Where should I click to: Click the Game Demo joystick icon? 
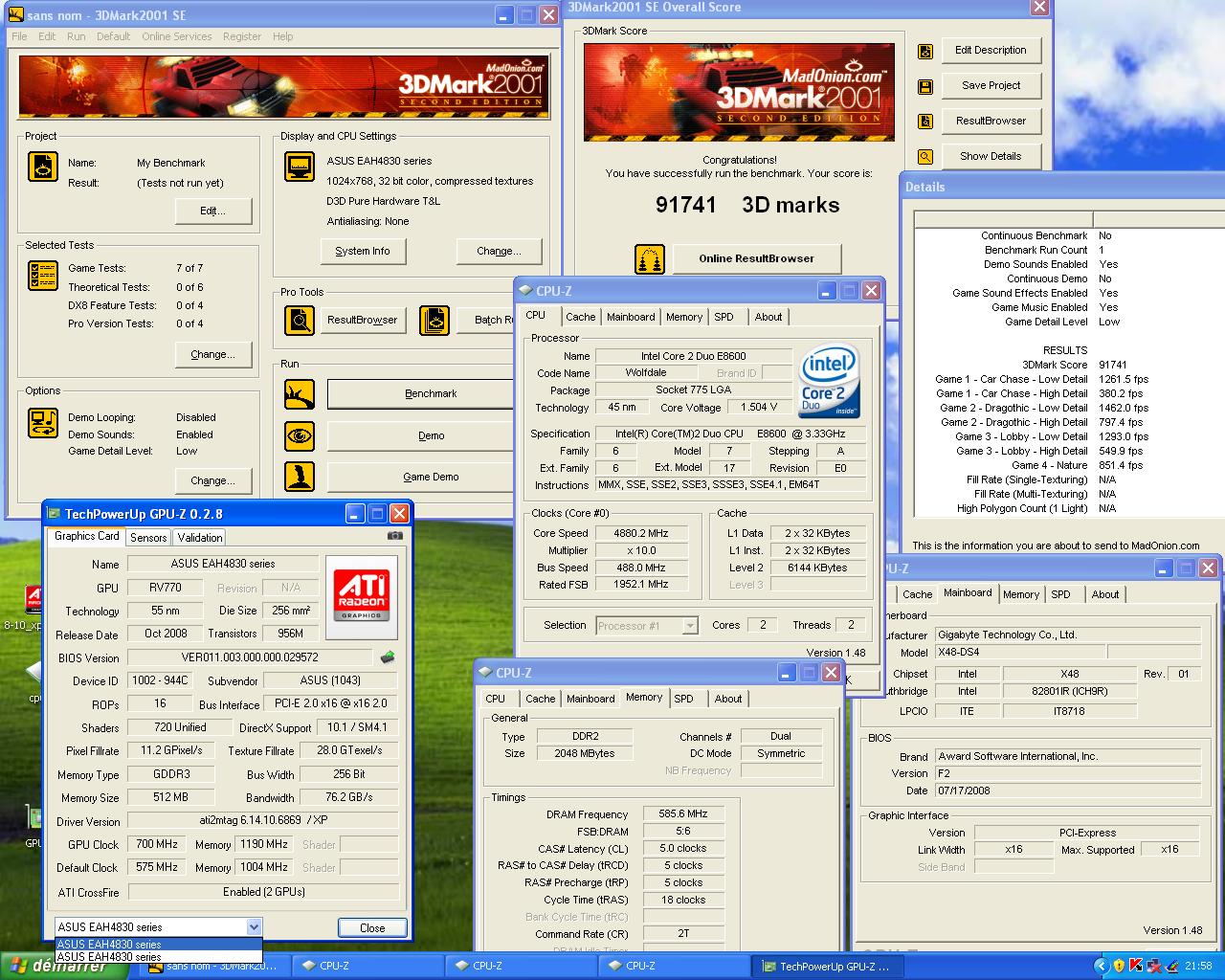[x=300, y=477]
